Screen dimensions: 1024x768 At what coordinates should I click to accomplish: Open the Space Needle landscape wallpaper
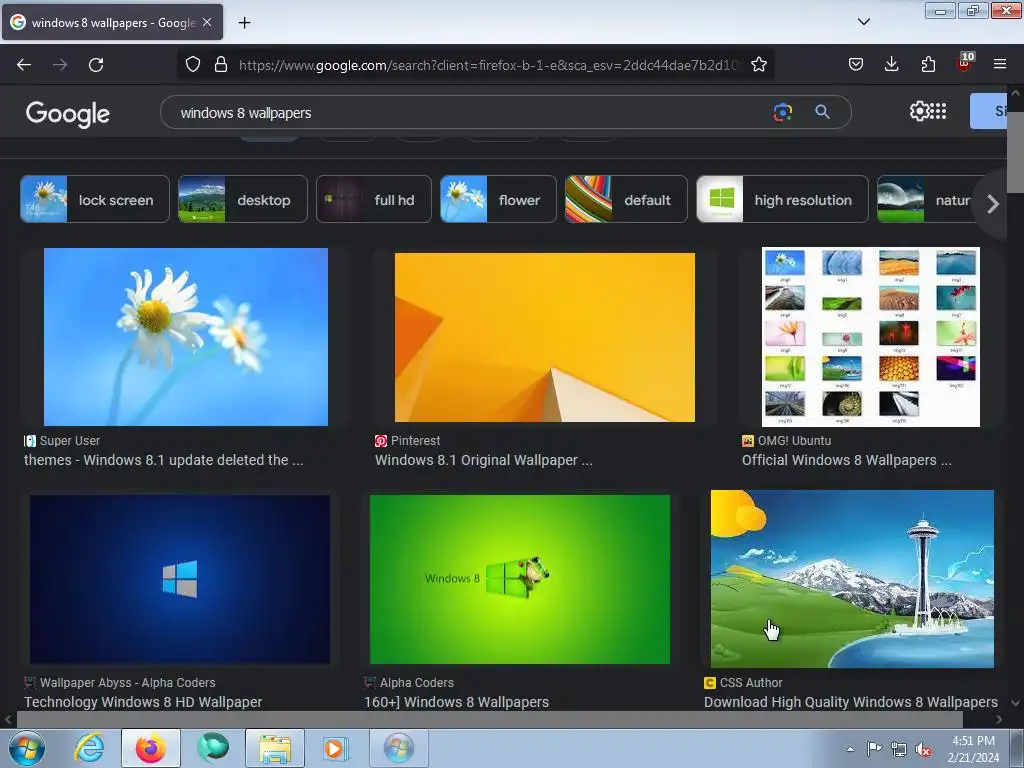coord(852,579)
